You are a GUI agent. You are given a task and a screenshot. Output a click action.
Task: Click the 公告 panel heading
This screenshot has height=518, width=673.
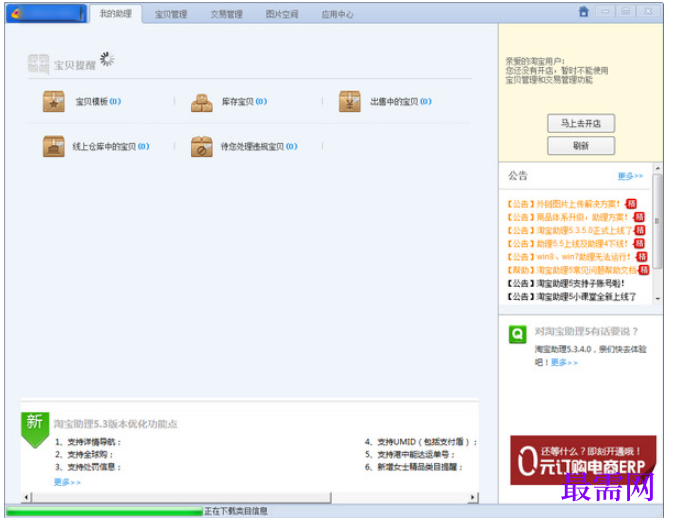pos(518,176)
